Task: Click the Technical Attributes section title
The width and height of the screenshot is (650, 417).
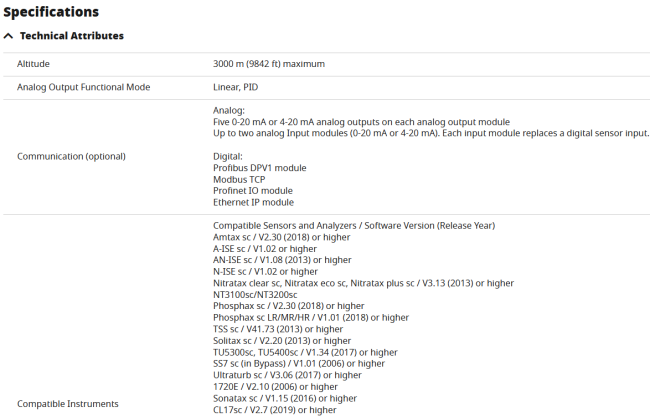Action: [x=72, y=36]
